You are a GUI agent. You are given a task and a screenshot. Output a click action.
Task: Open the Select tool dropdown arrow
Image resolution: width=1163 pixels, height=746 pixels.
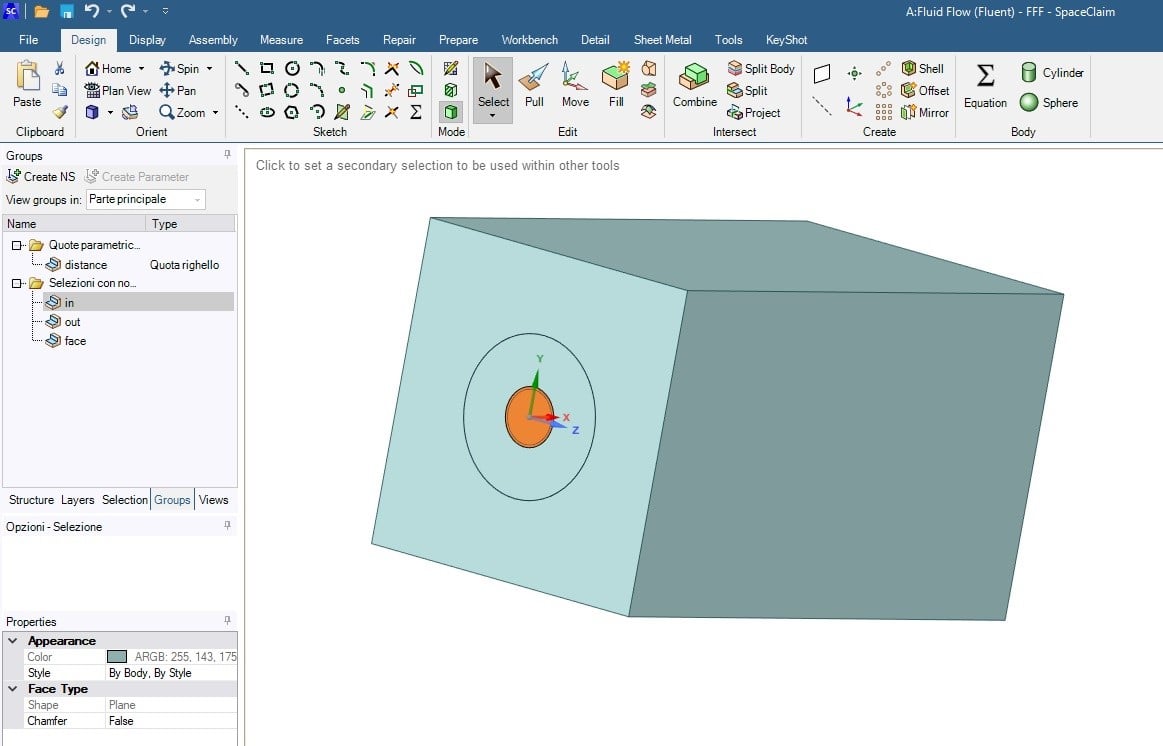click(x=492, y=116)
